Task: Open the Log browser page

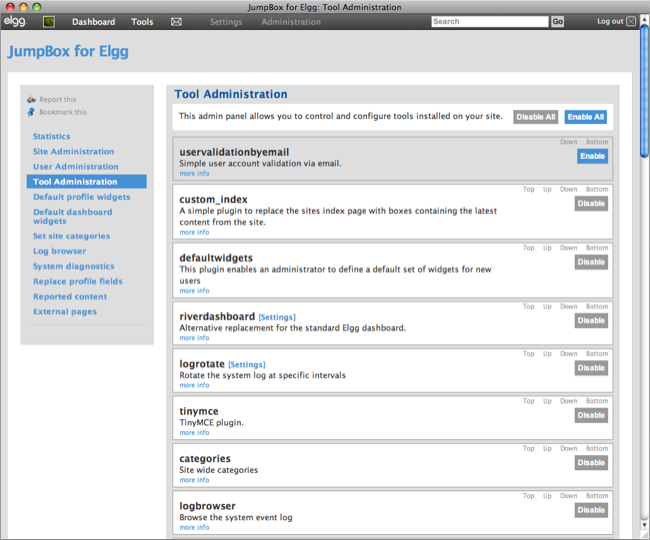Action: [60, 251]
